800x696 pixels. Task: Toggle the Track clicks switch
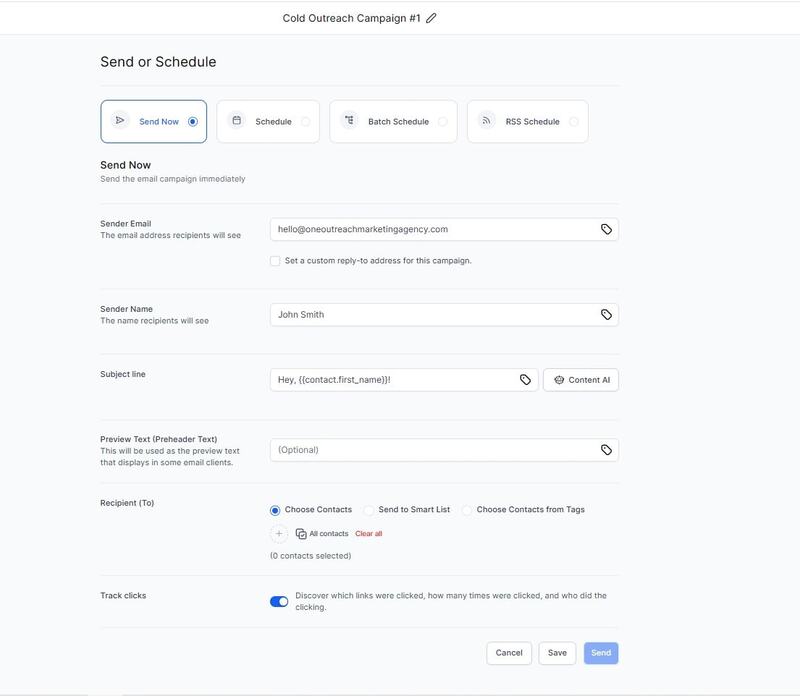[x=279, y=601]
